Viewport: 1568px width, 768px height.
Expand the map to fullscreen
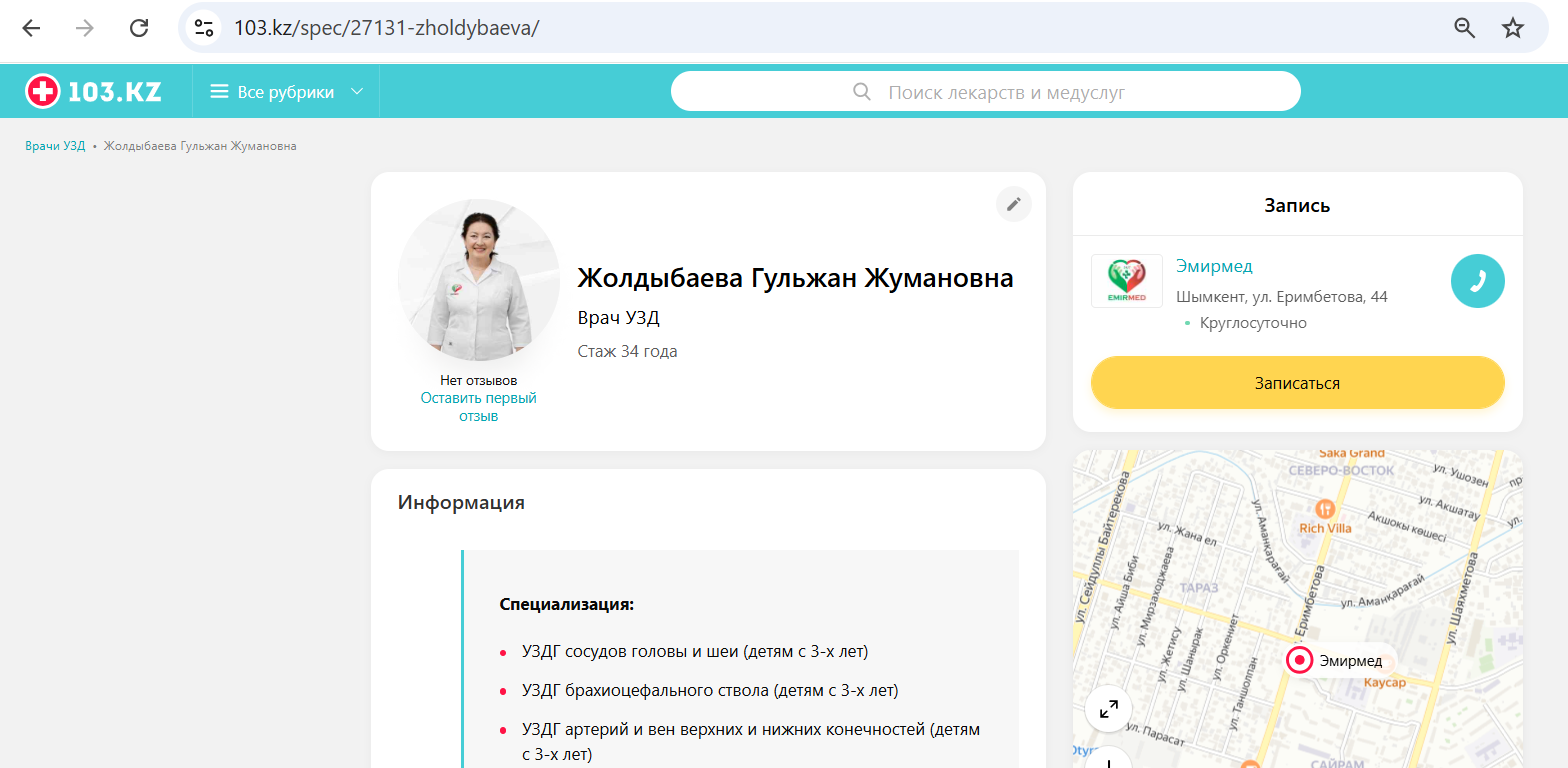pos(1109,709)
